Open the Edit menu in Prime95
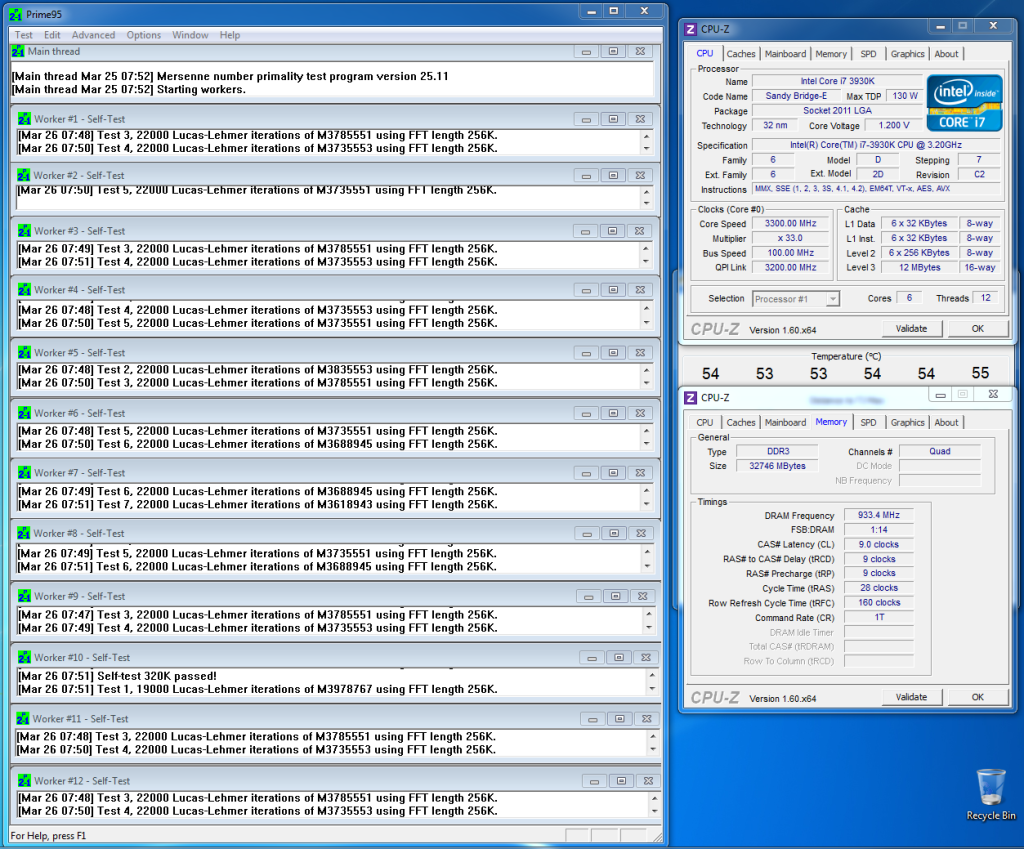The height and width of the screenshot is (849, 1024). (x=52, y=35)
